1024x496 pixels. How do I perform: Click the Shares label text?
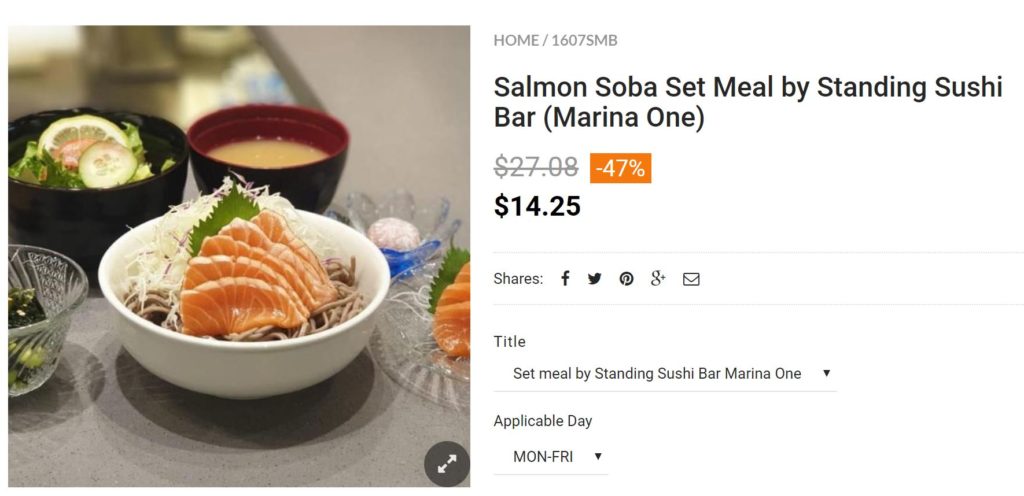click(x=518, y=279)
